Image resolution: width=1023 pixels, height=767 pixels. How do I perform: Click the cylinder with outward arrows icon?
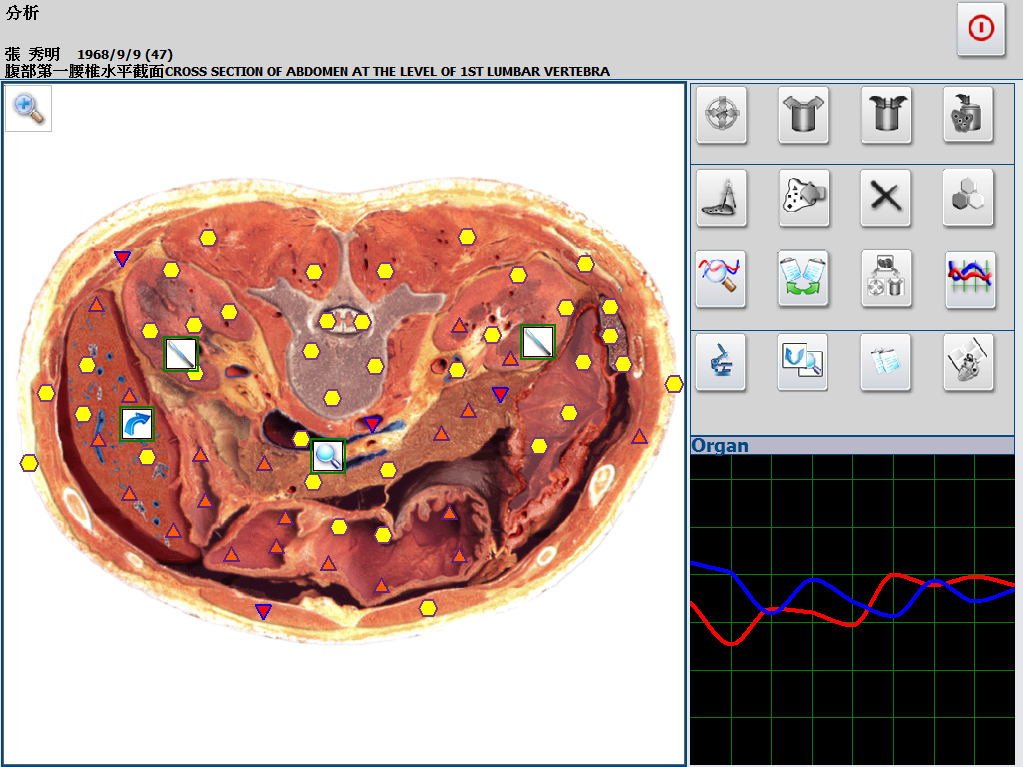(x=803, y=116)
